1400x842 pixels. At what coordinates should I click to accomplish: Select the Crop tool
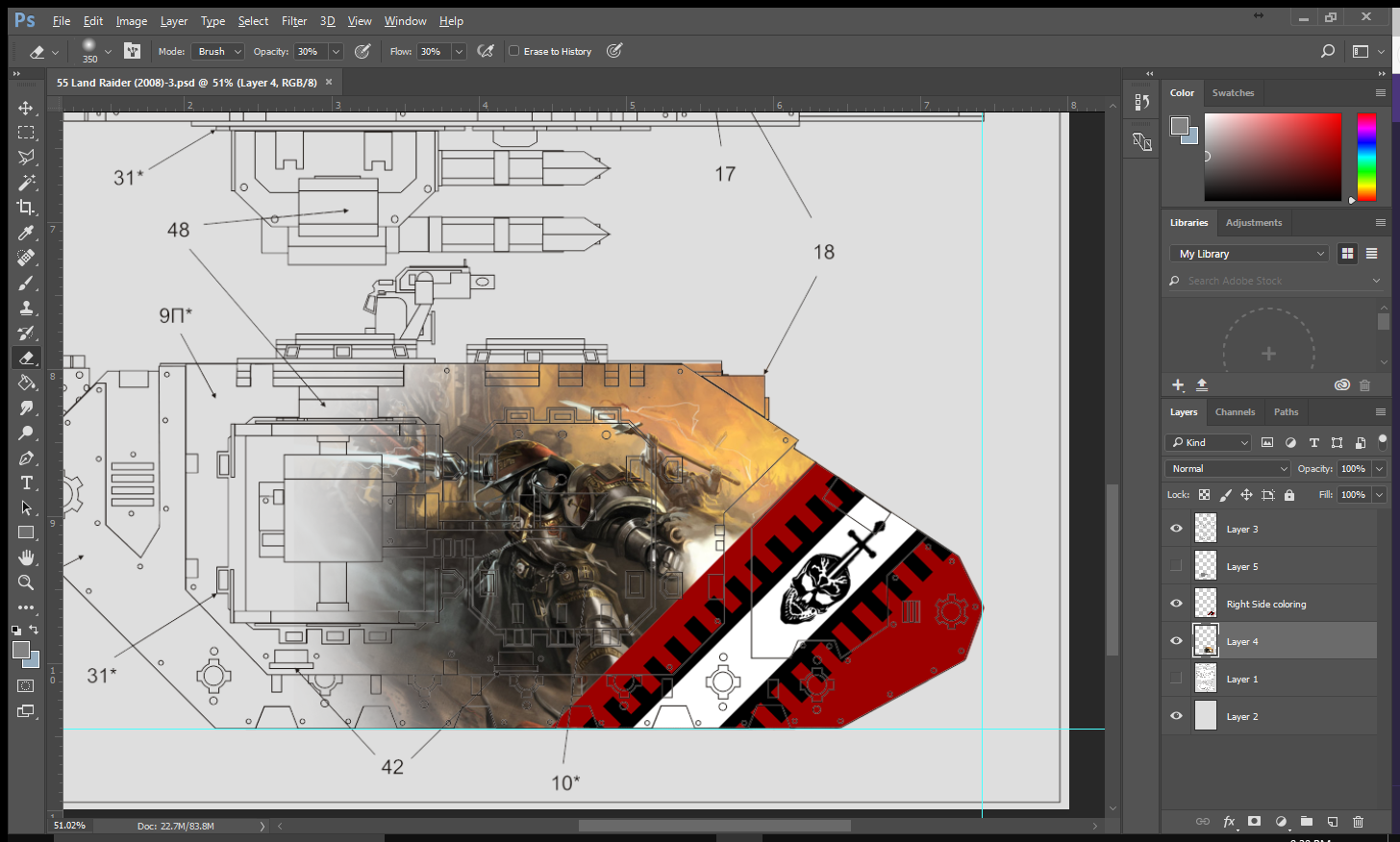point(26,208)
